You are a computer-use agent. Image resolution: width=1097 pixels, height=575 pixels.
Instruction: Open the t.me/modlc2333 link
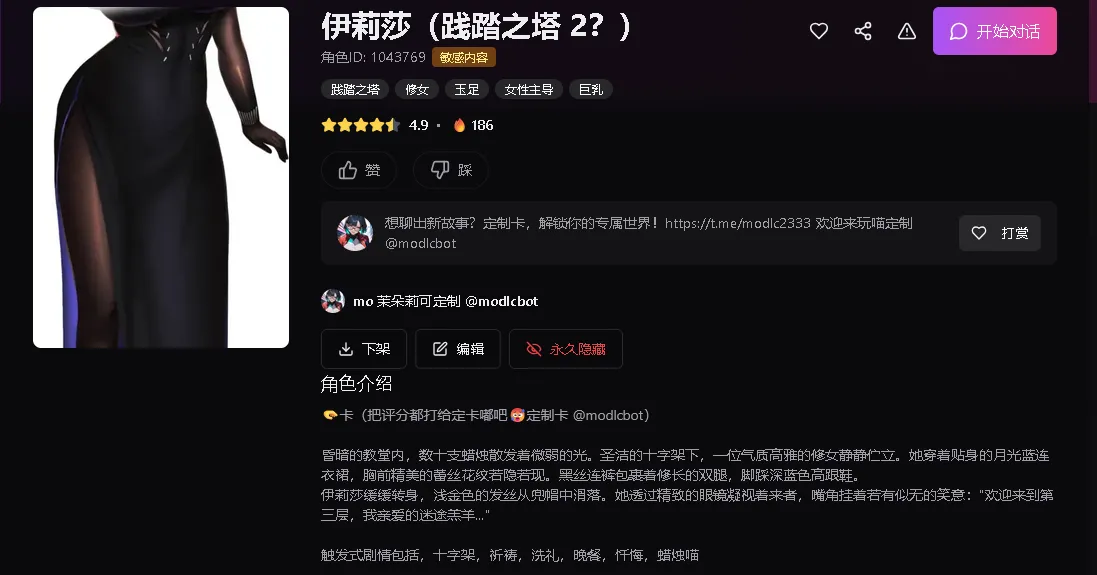pos(737,223)
